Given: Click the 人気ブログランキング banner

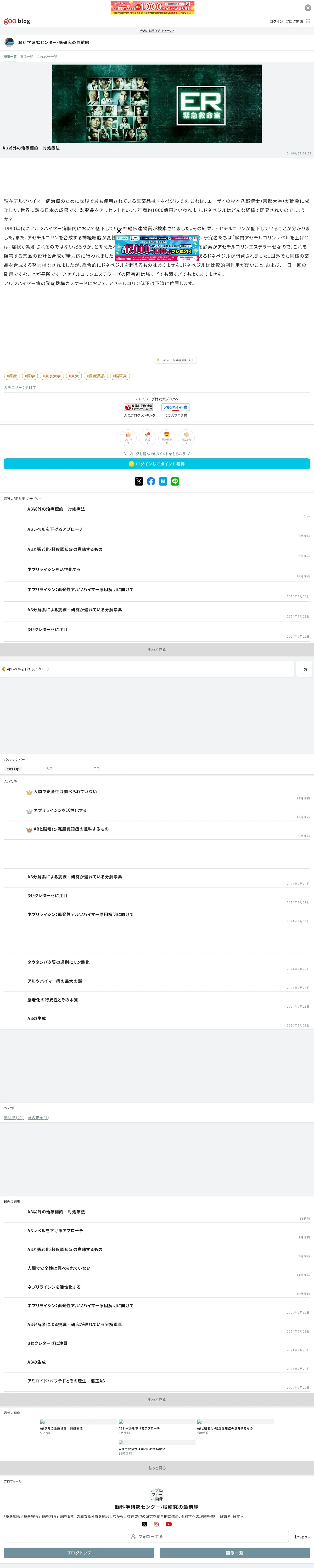Looking at the screenshot, I should coord(139,407).
